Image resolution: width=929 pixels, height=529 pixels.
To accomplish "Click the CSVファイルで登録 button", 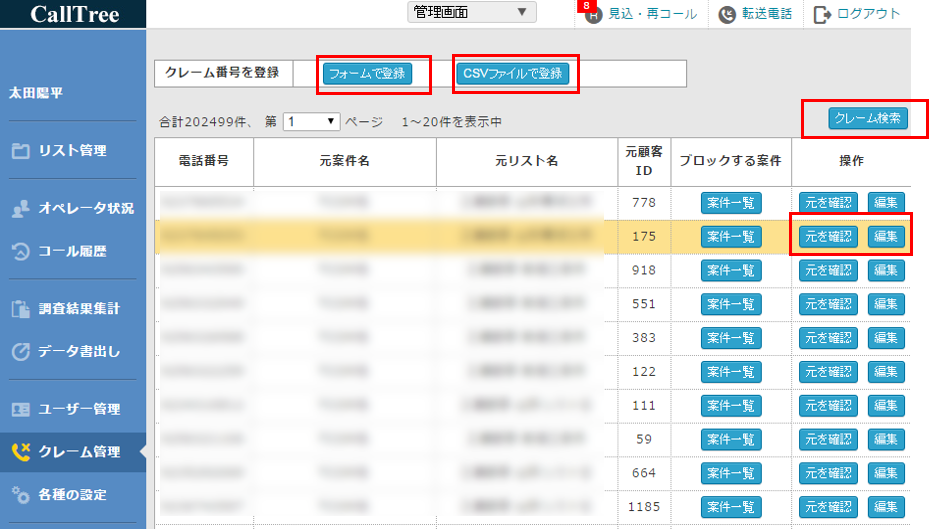I will click(512, 73).
